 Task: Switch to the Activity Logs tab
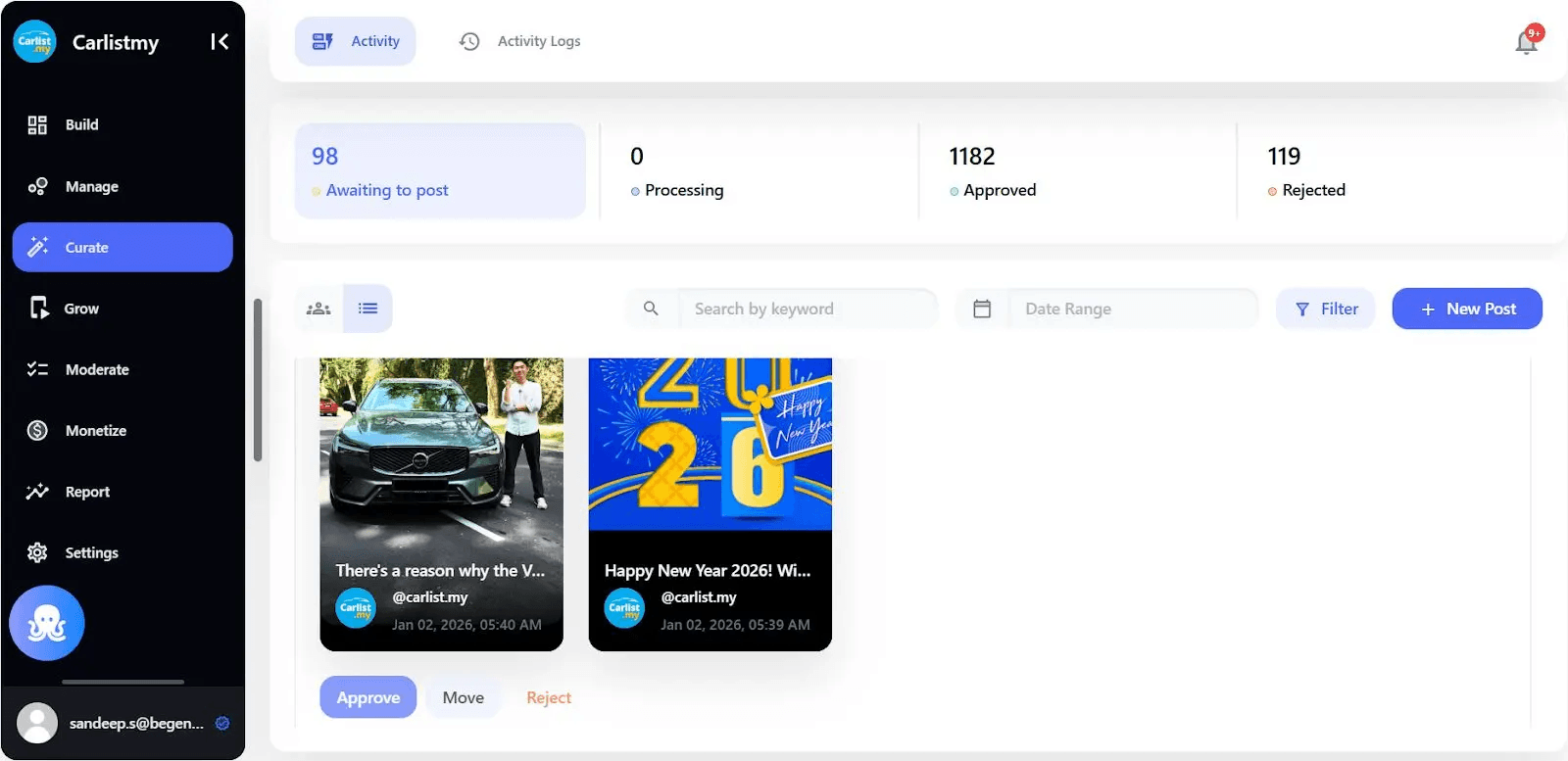click(520, 41)
